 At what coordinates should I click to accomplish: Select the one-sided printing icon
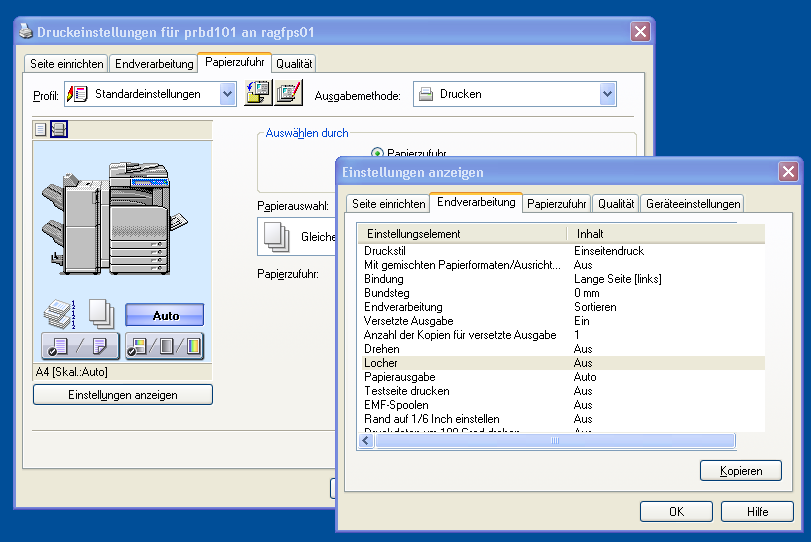pos(58,346)
